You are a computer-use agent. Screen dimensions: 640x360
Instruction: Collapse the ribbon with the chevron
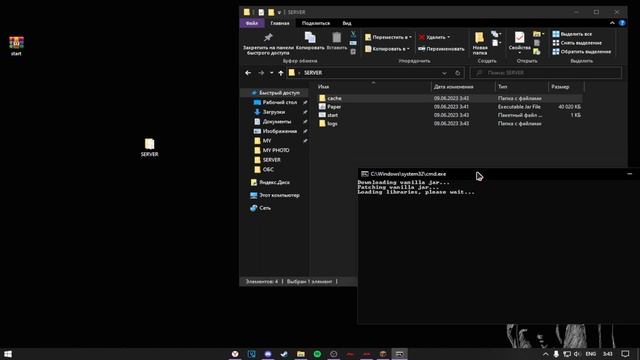pyautogui.click(x=612, y=23)
